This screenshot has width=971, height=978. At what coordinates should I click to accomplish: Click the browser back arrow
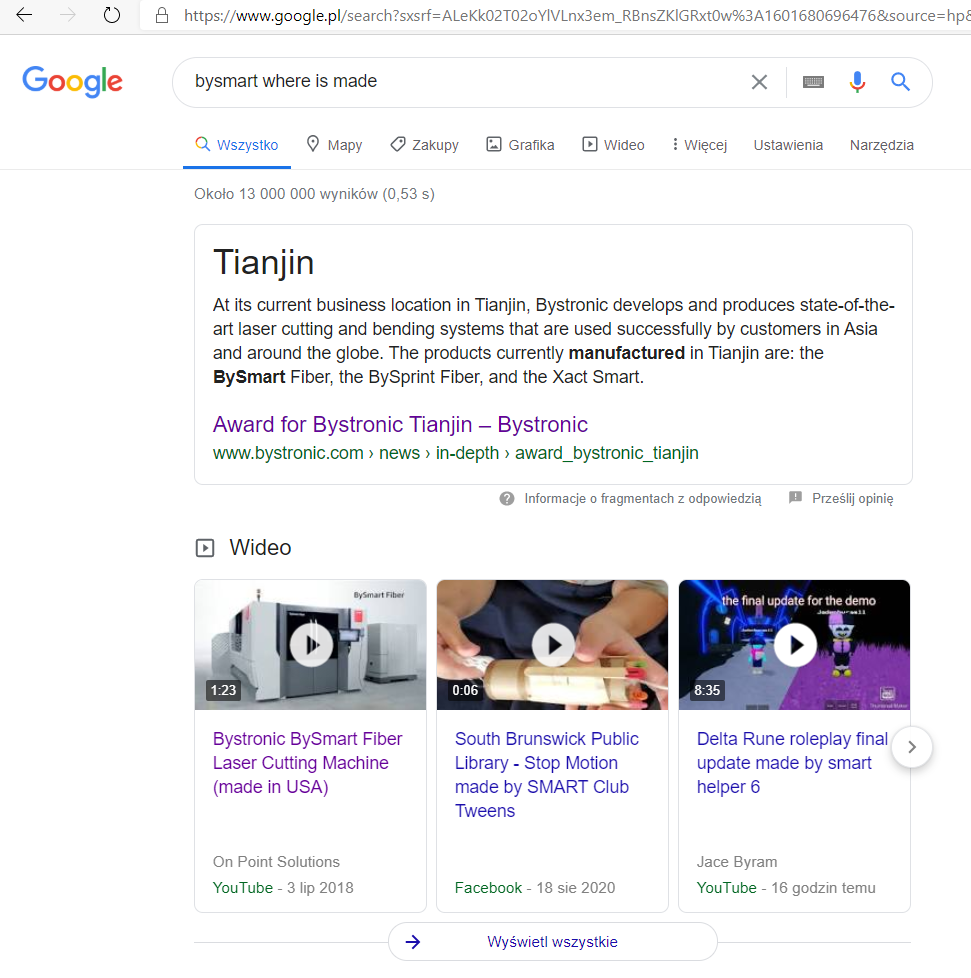[x=24, y=15]
